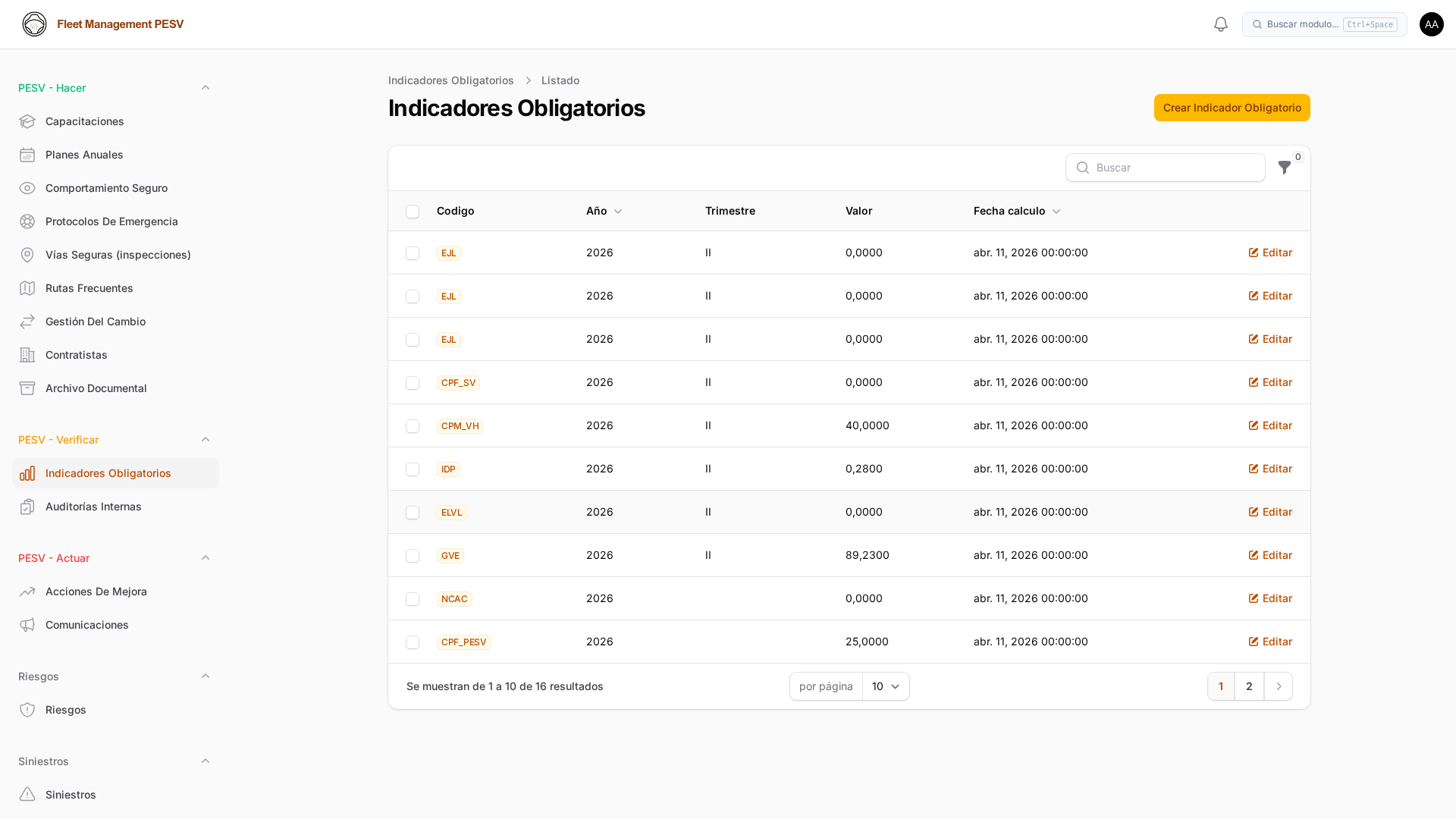
Task: Click Crear Indicador Obligatorio button
Action: point(1232,108)
